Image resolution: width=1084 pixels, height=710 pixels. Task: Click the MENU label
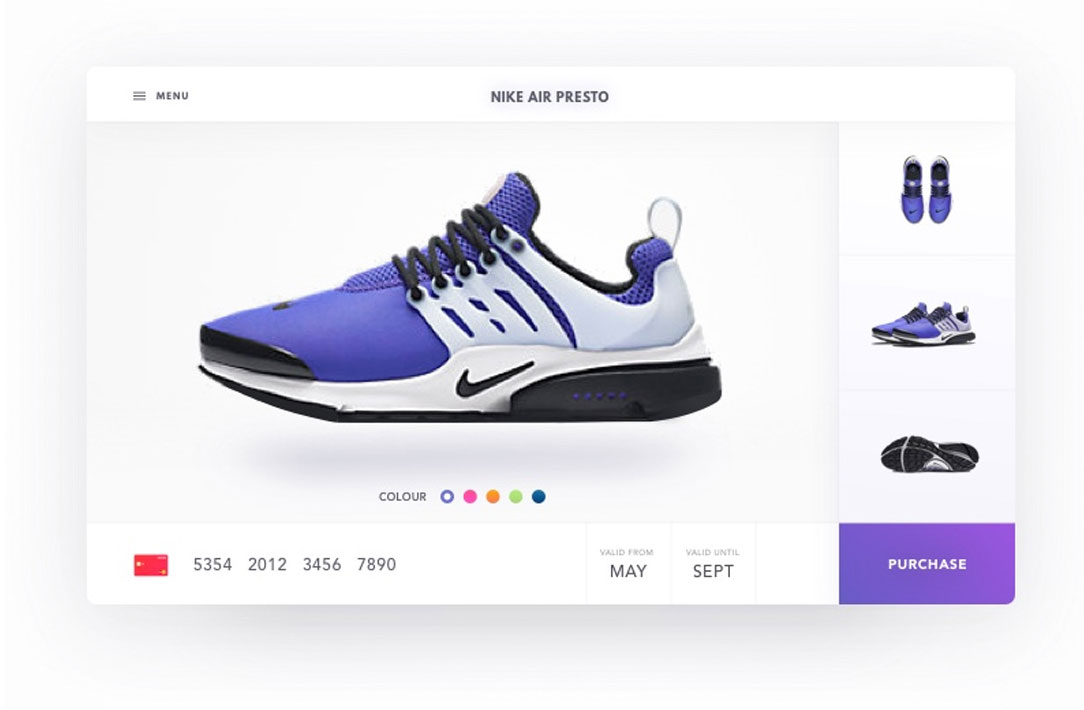pyautogui.click(x=172, y=96)
